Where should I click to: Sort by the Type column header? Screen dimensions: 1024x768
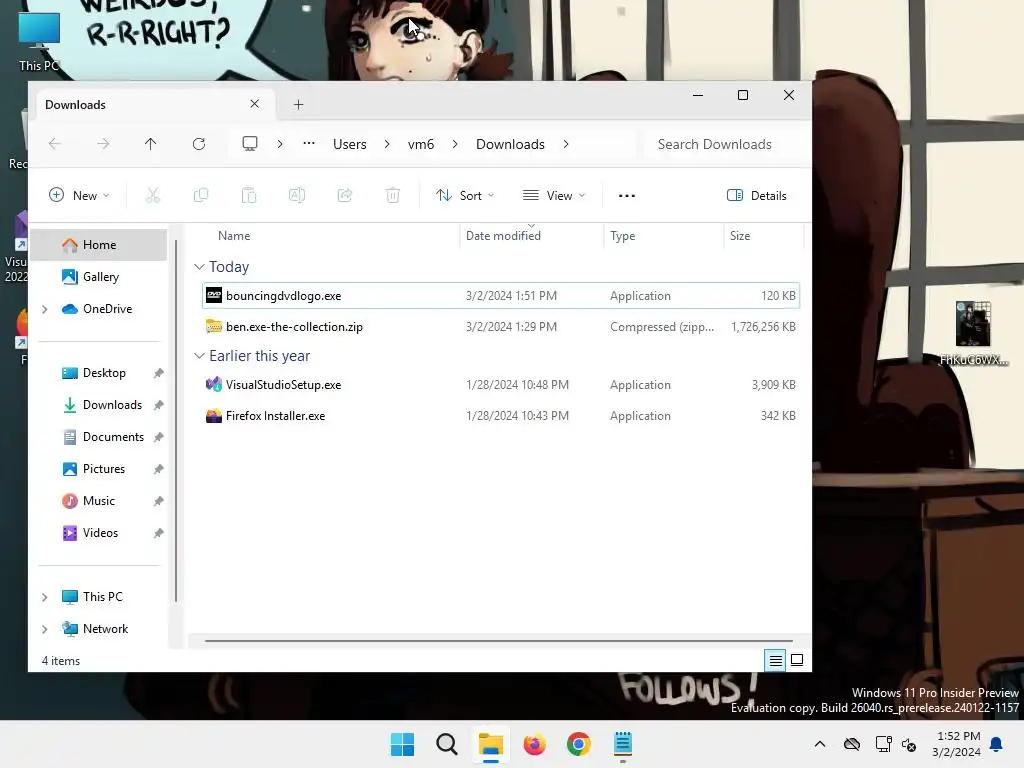[x=664, y=236]
